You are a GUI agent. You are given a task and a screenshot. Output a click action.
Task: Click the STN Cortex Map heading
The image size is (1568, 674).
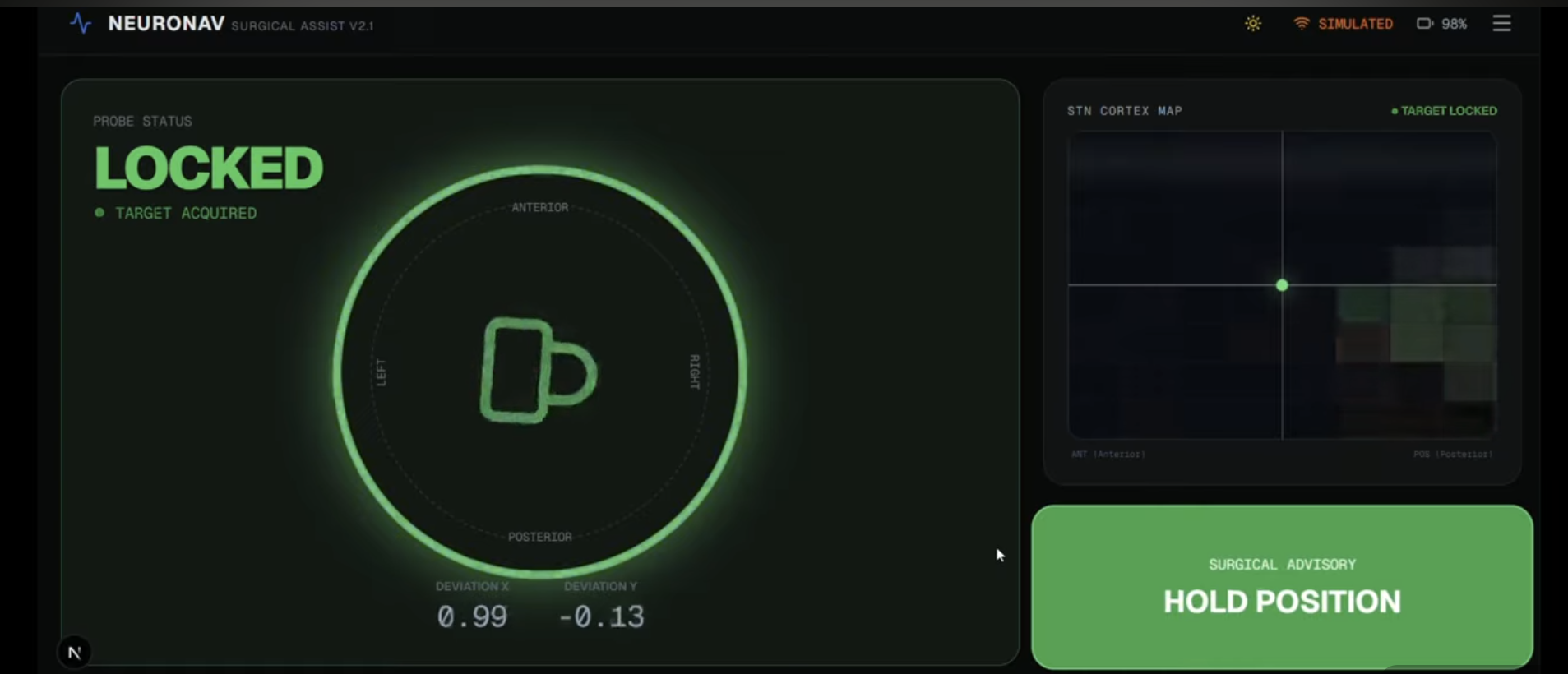pyautogui.click(x=1124, y=111)
